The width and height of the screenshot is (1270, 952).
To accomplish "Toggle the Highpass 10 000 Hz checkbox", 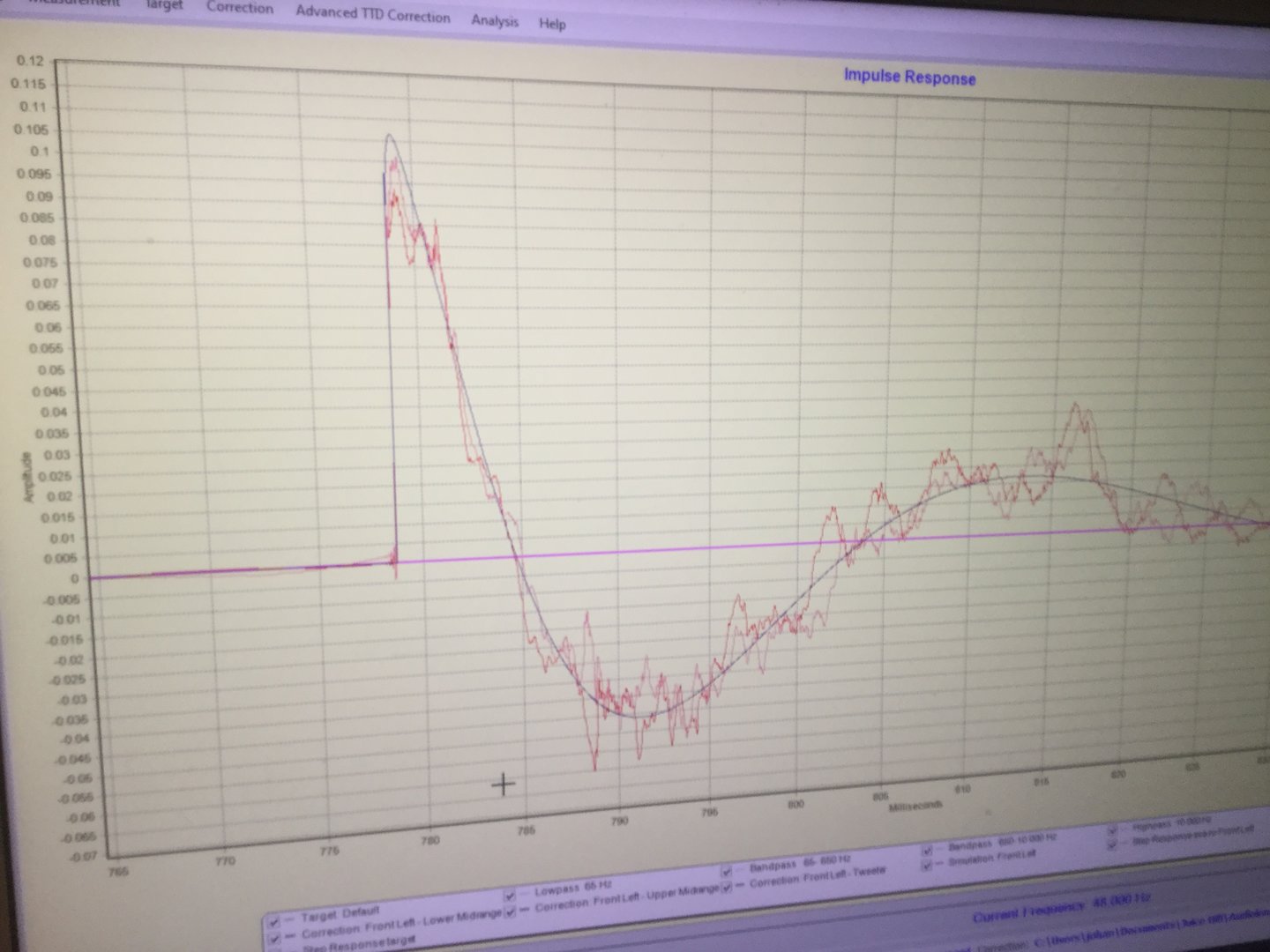I will point(1113,829).
